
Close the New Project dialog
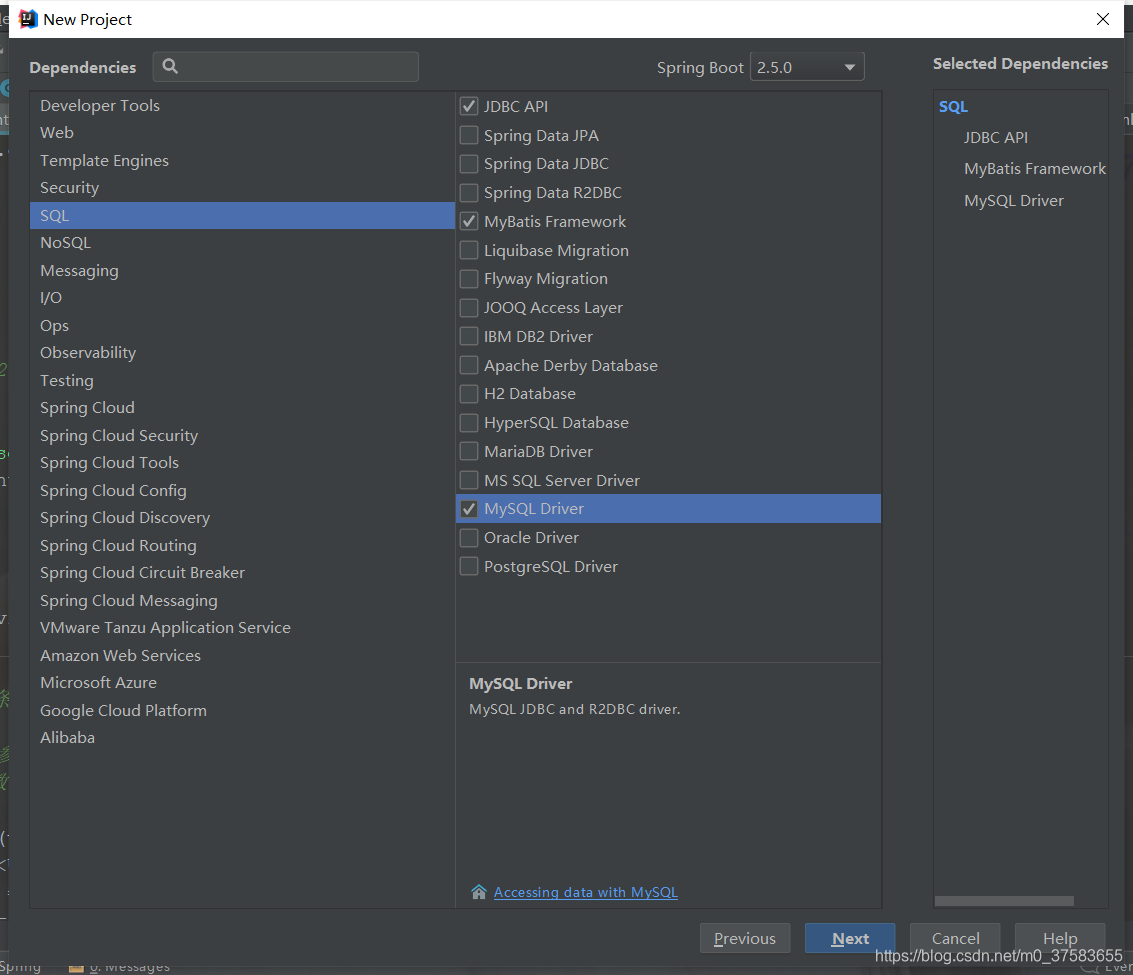coord(1103,20)
